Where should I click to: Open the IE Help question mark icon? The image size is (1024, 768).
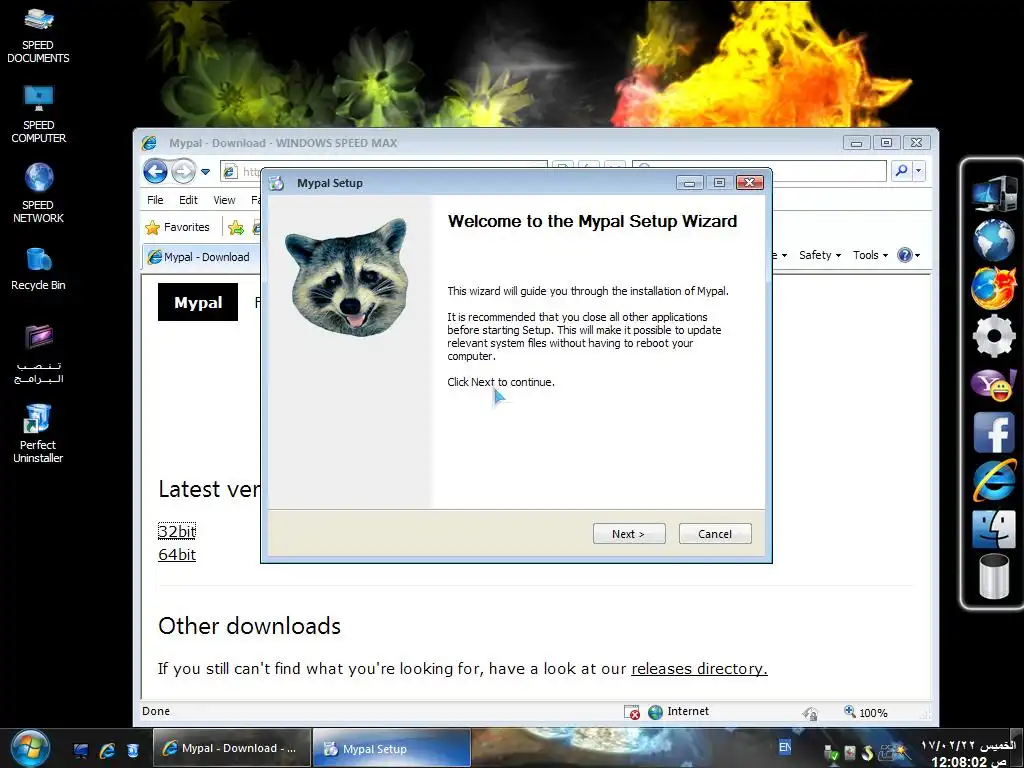coord(904,255)
